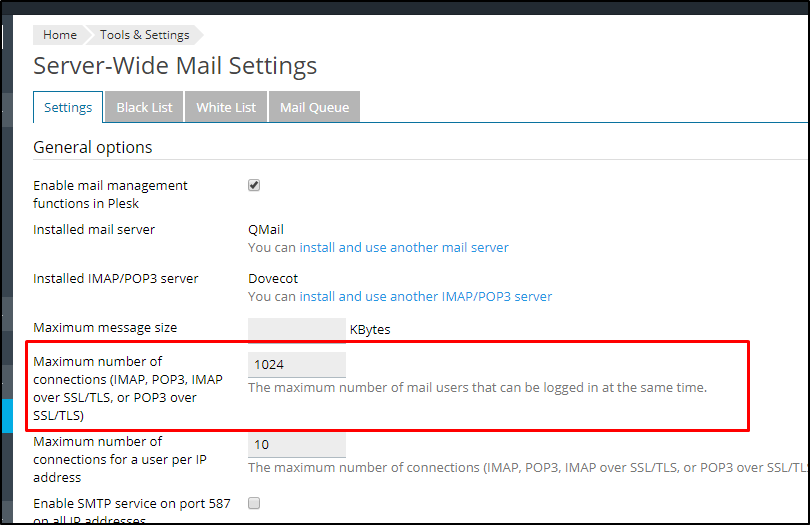
Task: Click the maximum connections field showing 1024
Action: click(297, 365)
